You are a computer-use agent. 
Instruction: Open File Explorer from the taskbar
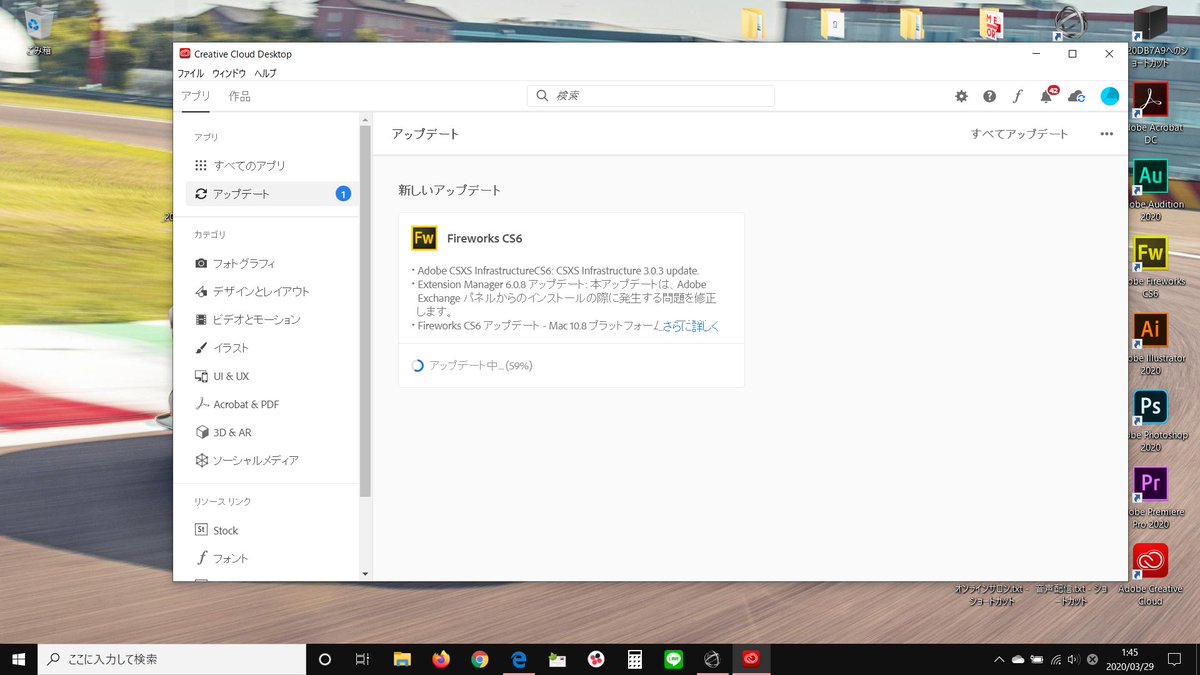402,659
